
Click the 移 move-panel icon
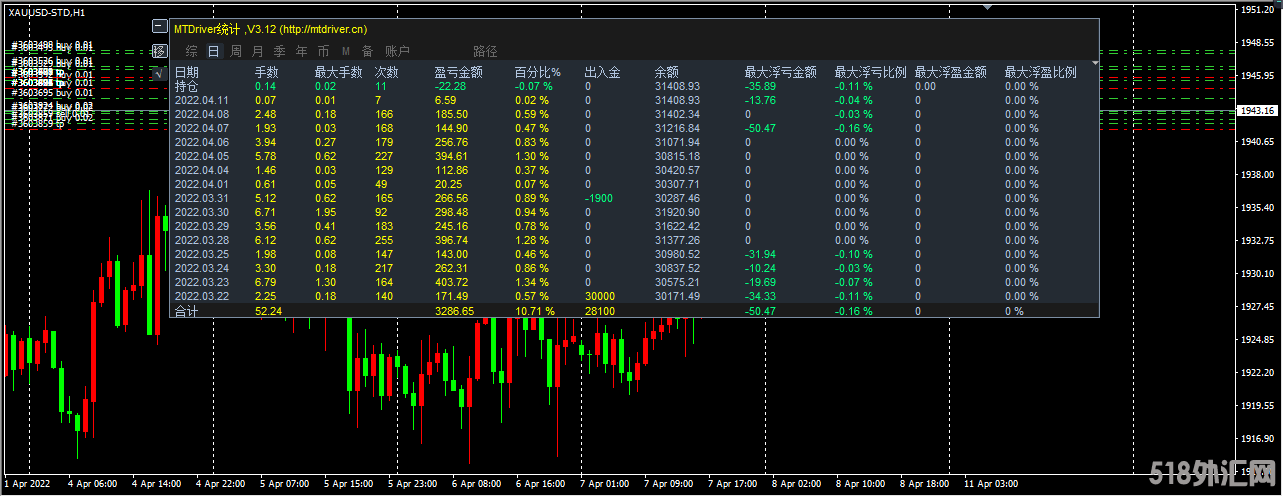tap(159, 51)
